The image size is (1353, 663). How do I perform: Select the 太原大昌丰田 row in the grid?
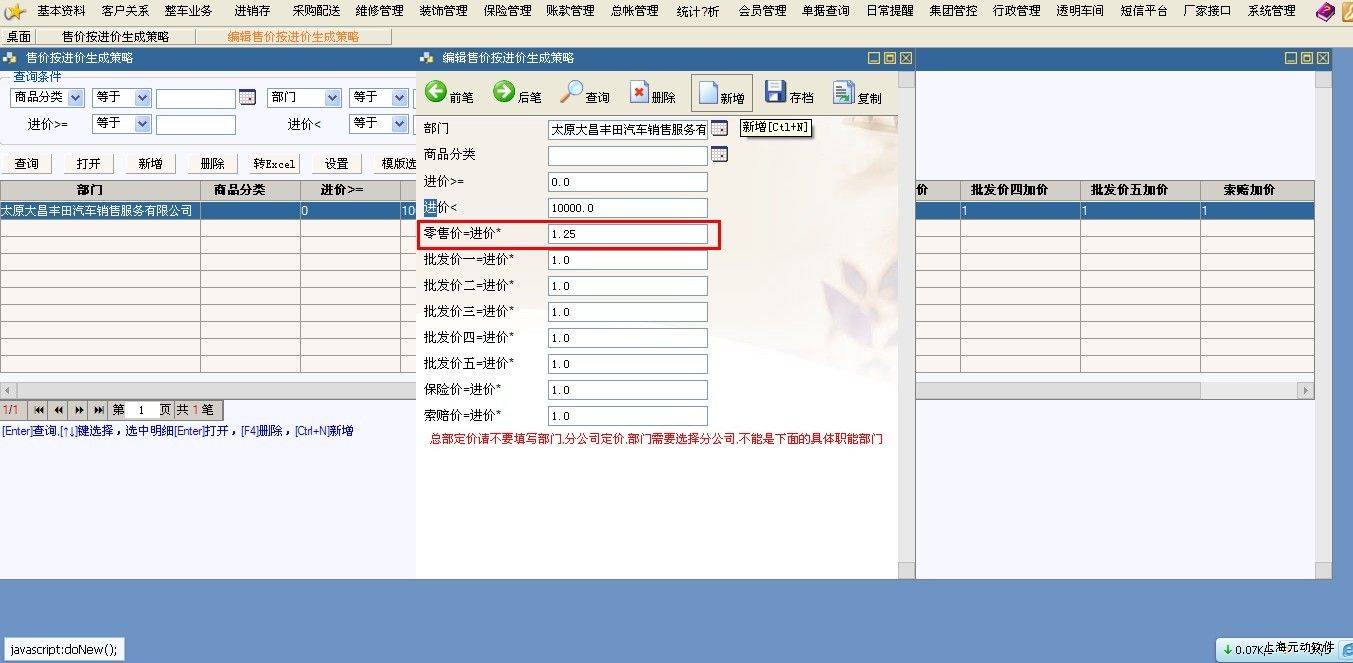pyautogui.click(x=98, y=211)
